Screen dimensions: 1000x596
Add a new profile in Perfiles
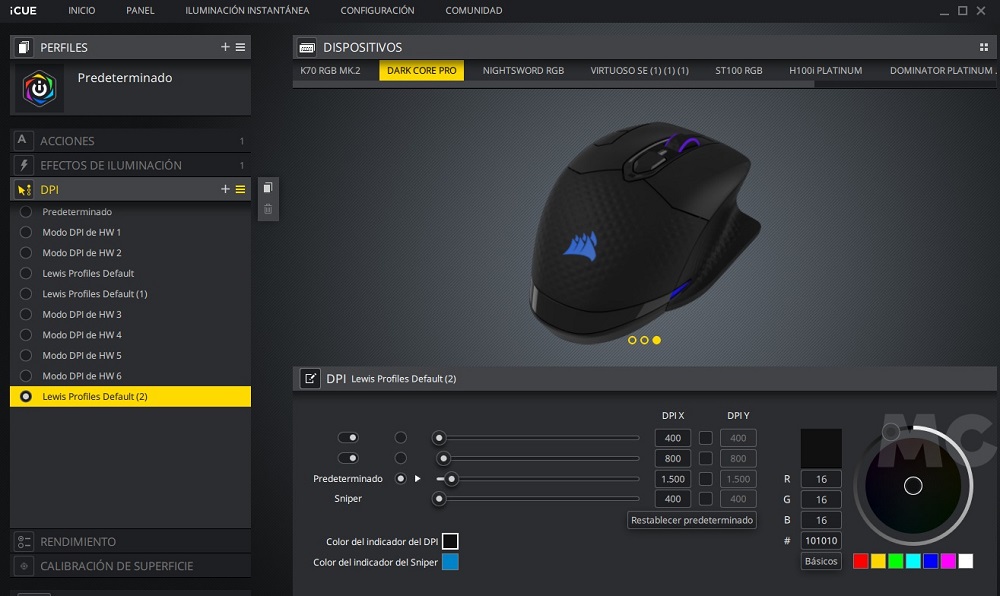pyautogui.click(x=225, y=47)
